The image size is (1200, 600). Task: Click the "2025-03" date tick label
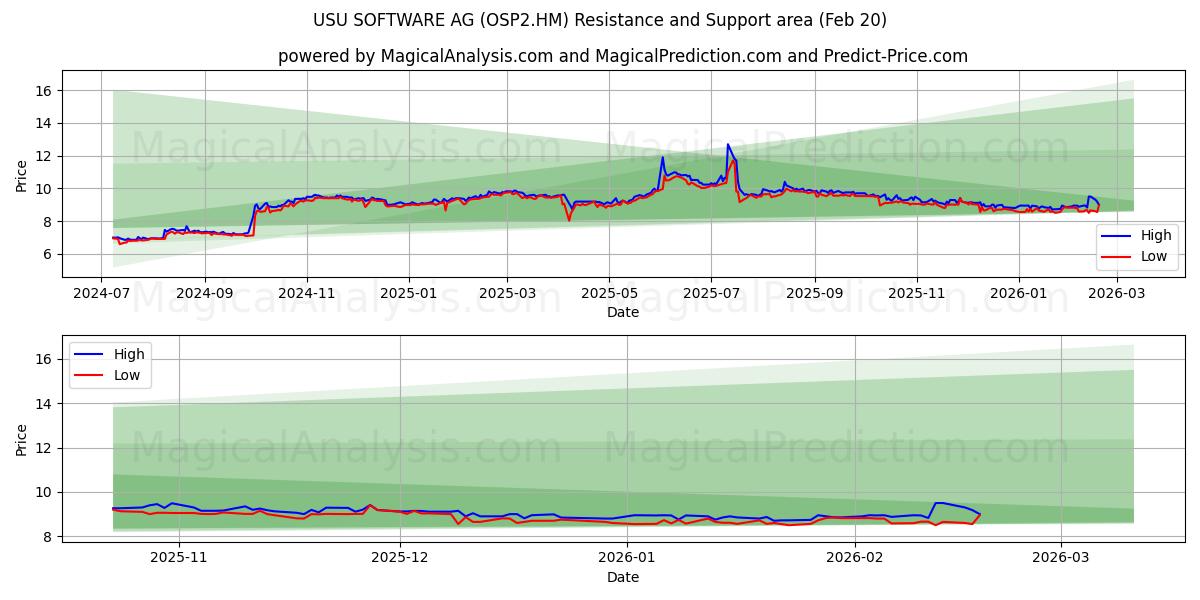506,294
